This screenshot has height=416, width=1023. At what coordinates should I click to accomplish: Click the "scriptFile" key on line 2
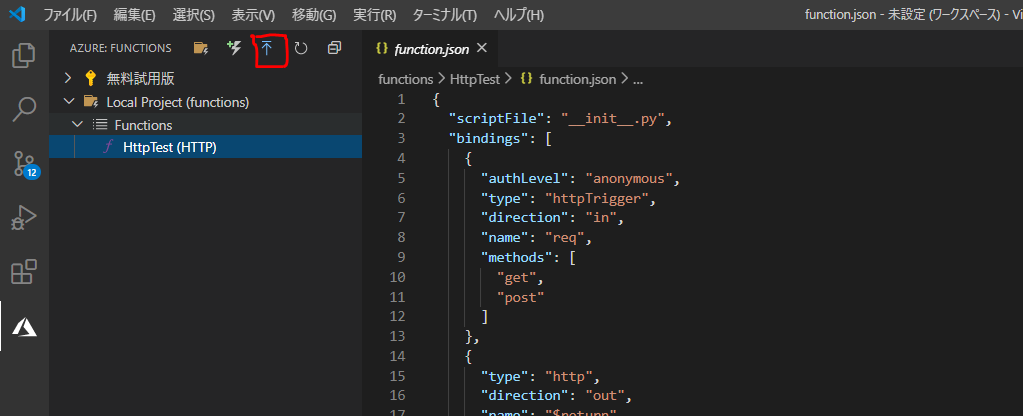(x=496, y=119)
